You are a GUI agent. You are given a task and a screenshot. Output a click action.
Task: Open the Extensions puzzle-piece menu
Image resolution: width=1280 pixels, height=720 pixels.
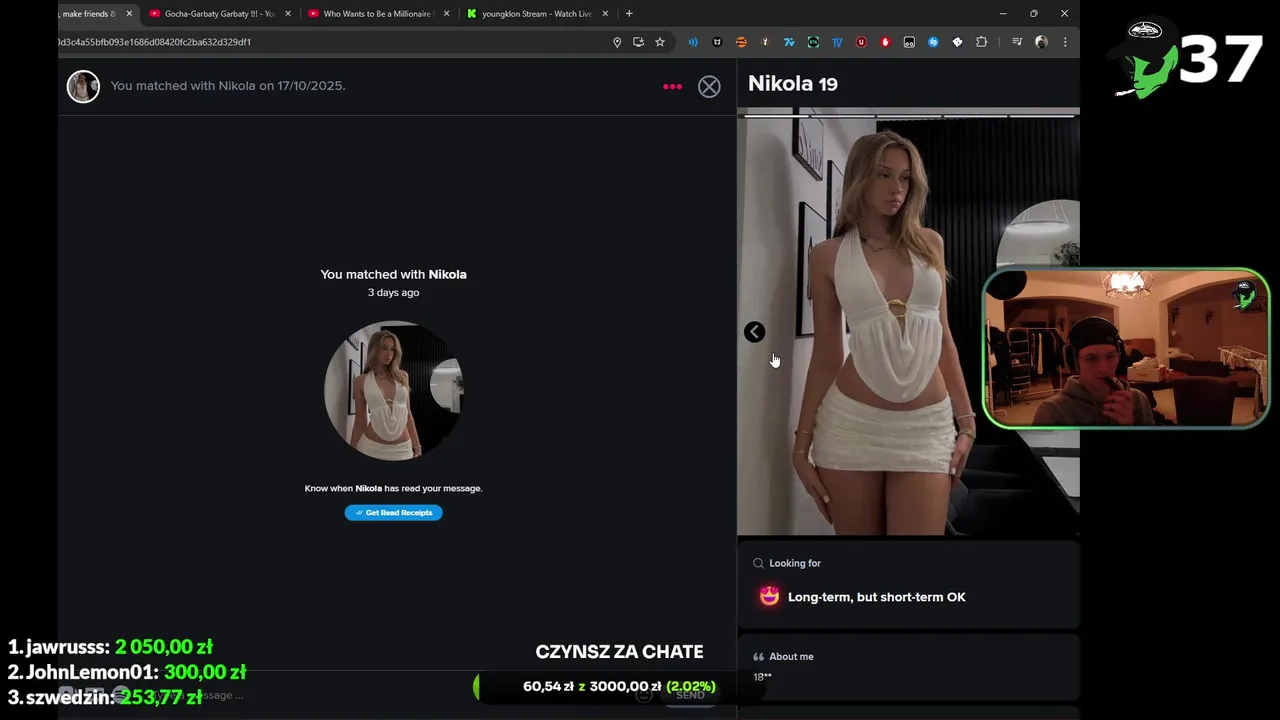pyautogui.click(x=981, y=42)
